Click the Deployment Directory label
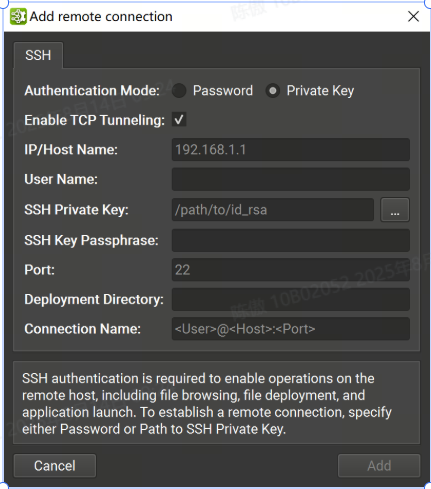Image resolution: width=431 pixels, height=489 pixels. 94,299
